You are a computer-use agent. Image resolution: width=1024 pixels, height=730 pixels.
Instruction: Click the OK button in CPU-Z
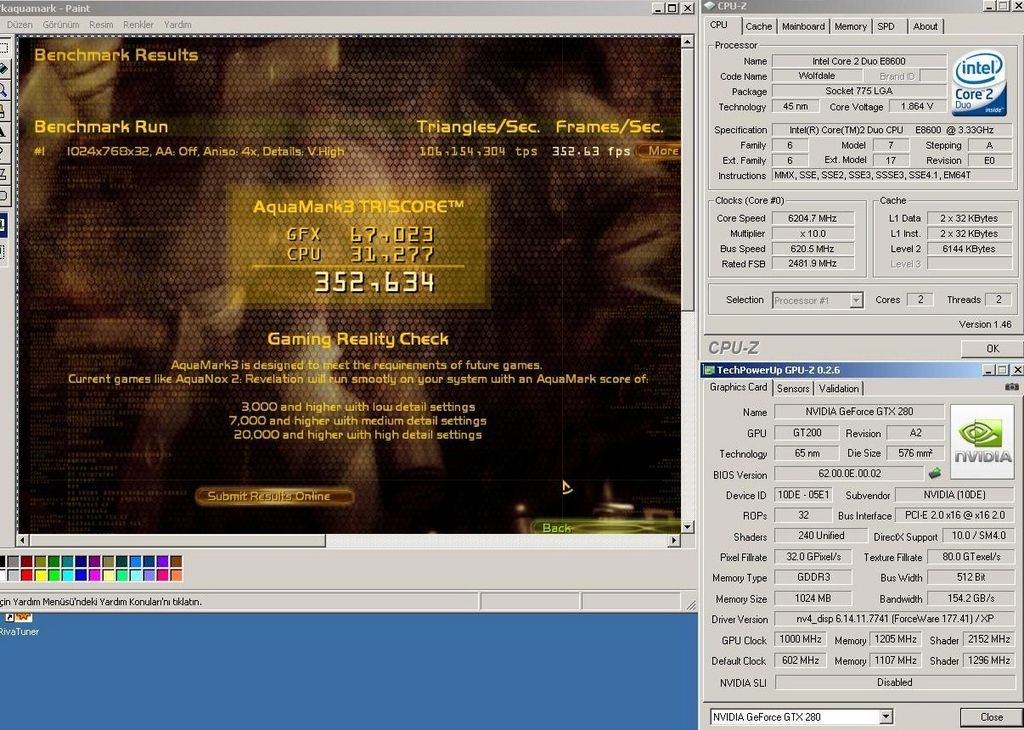tap(992, 349)
